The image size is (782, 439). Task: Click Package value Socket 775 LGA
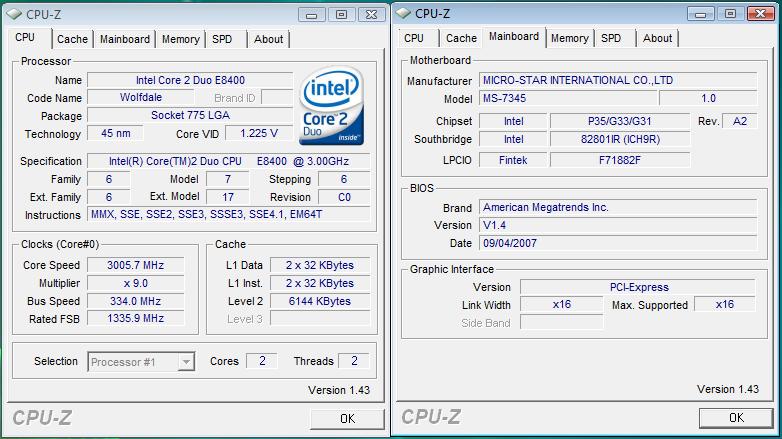pyautogui.click(x=190, y=116)
